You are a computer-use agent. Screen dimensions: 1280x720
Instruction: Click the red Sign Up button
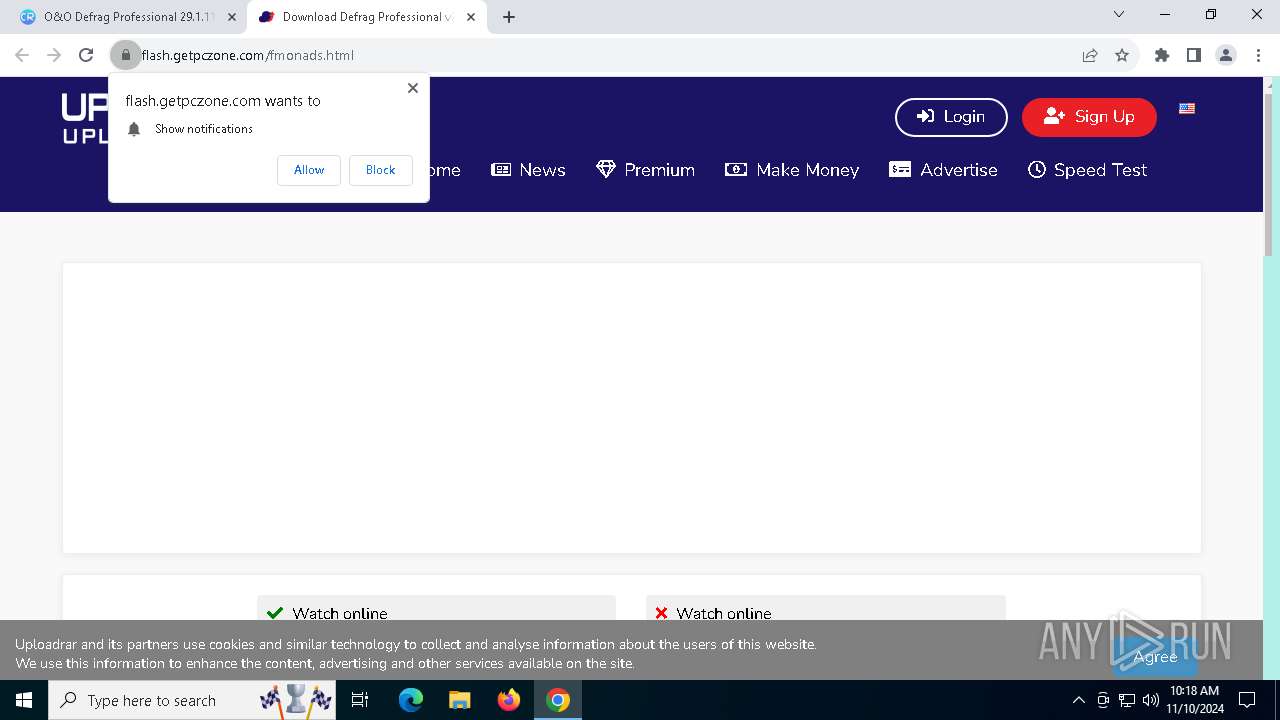pos(1089,117)
